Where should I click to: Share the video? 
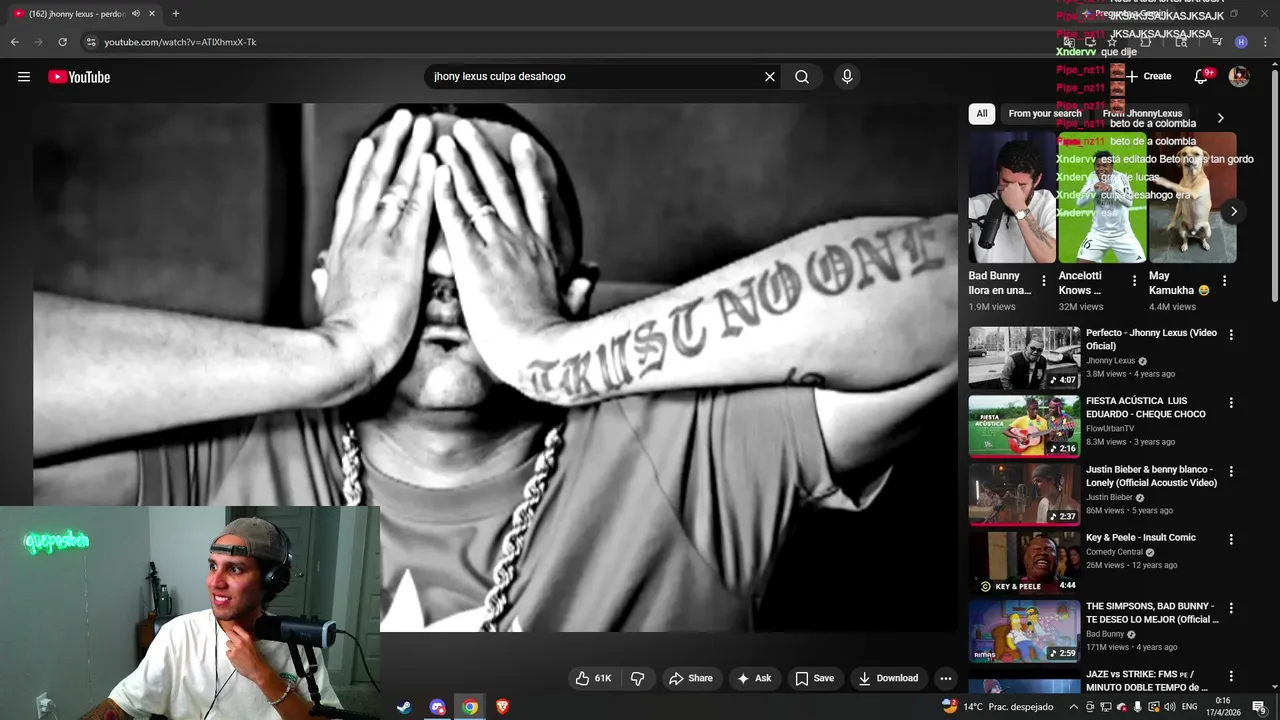click(x=691, y=678)
